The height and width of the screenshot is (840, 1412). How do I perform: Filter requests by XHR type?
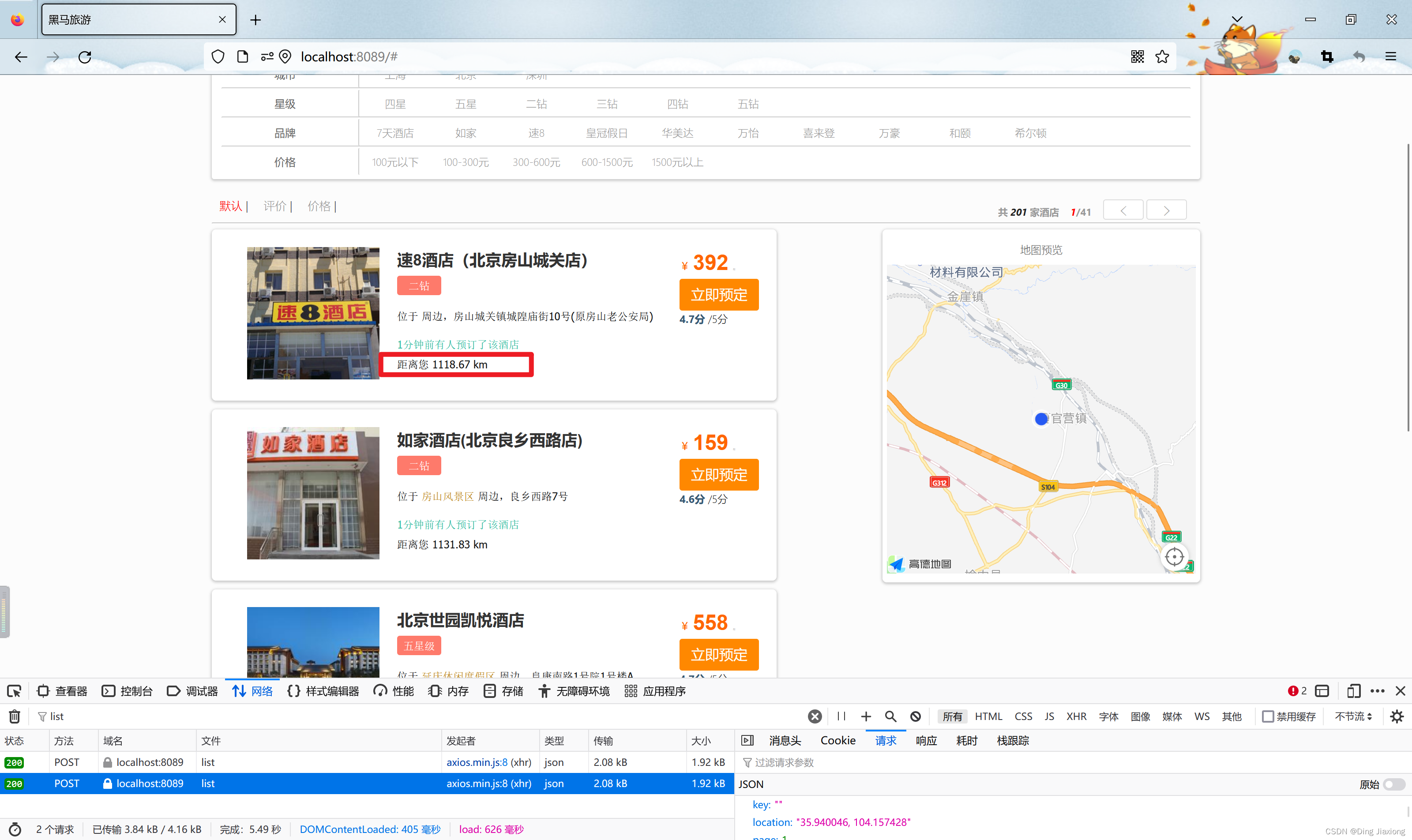pos(1076,716)
